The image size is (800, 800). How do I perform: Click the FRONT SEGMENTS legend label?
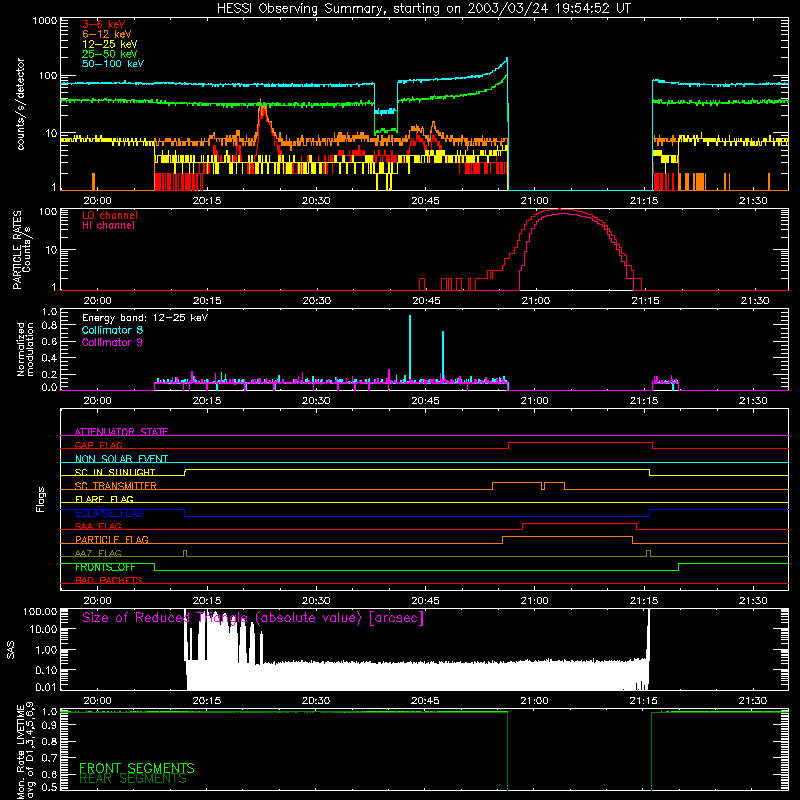(137, 768)
